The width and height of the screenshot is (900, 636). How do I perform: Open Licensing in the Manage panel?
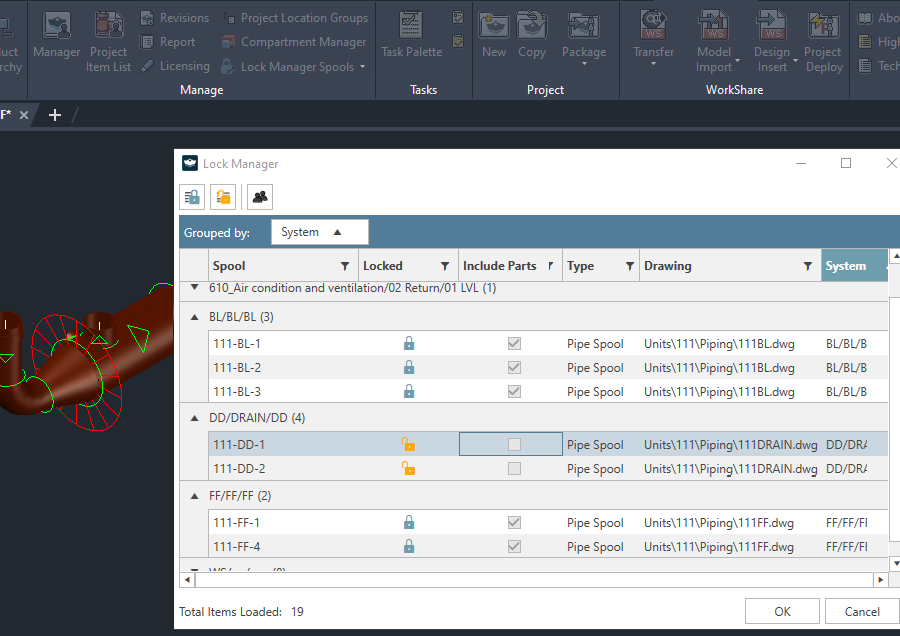tap(175, 66)
